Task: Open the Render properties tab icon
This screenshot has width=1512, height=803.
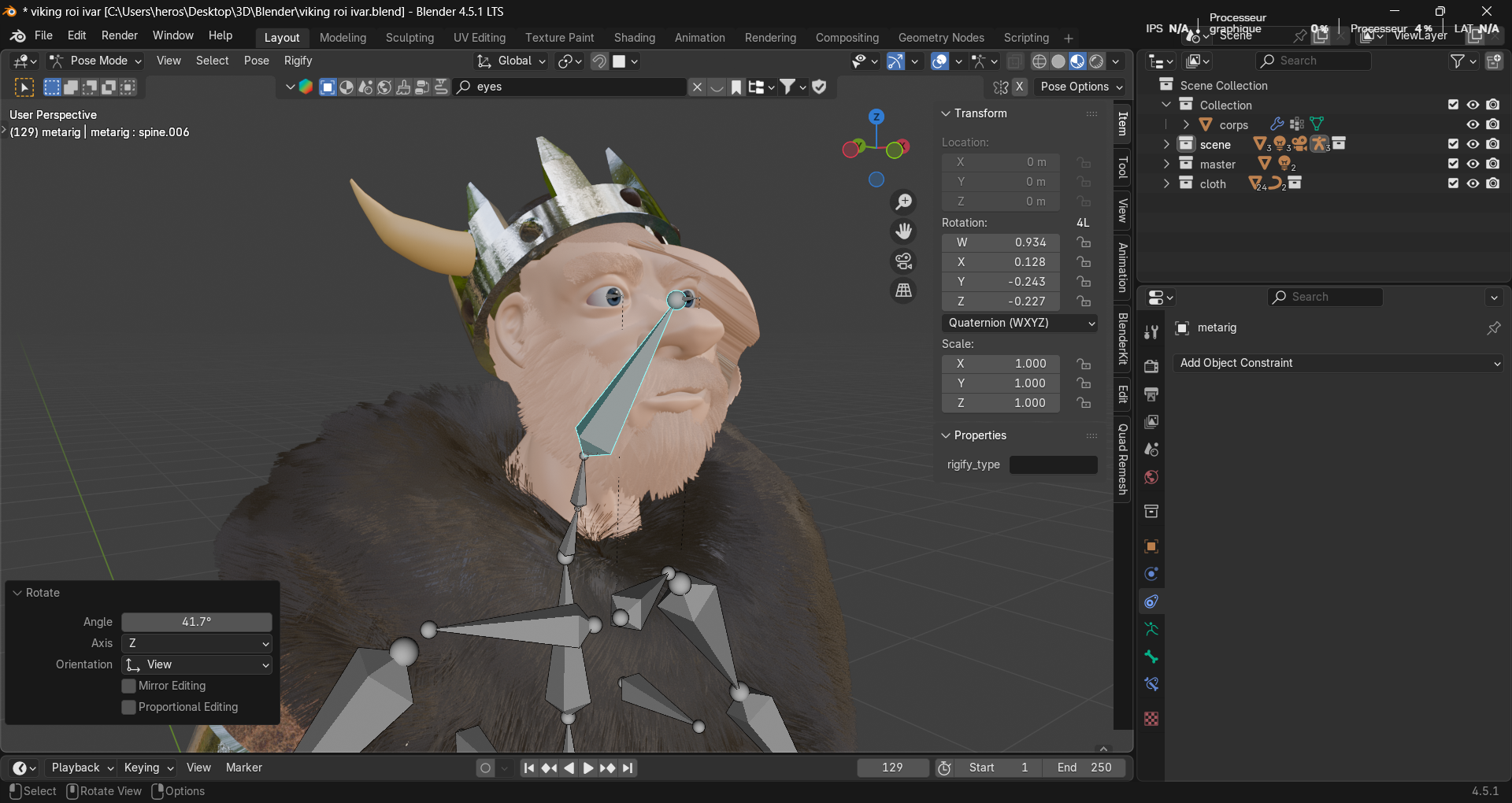Action: pyautogui.click(x=1151, y=366)
